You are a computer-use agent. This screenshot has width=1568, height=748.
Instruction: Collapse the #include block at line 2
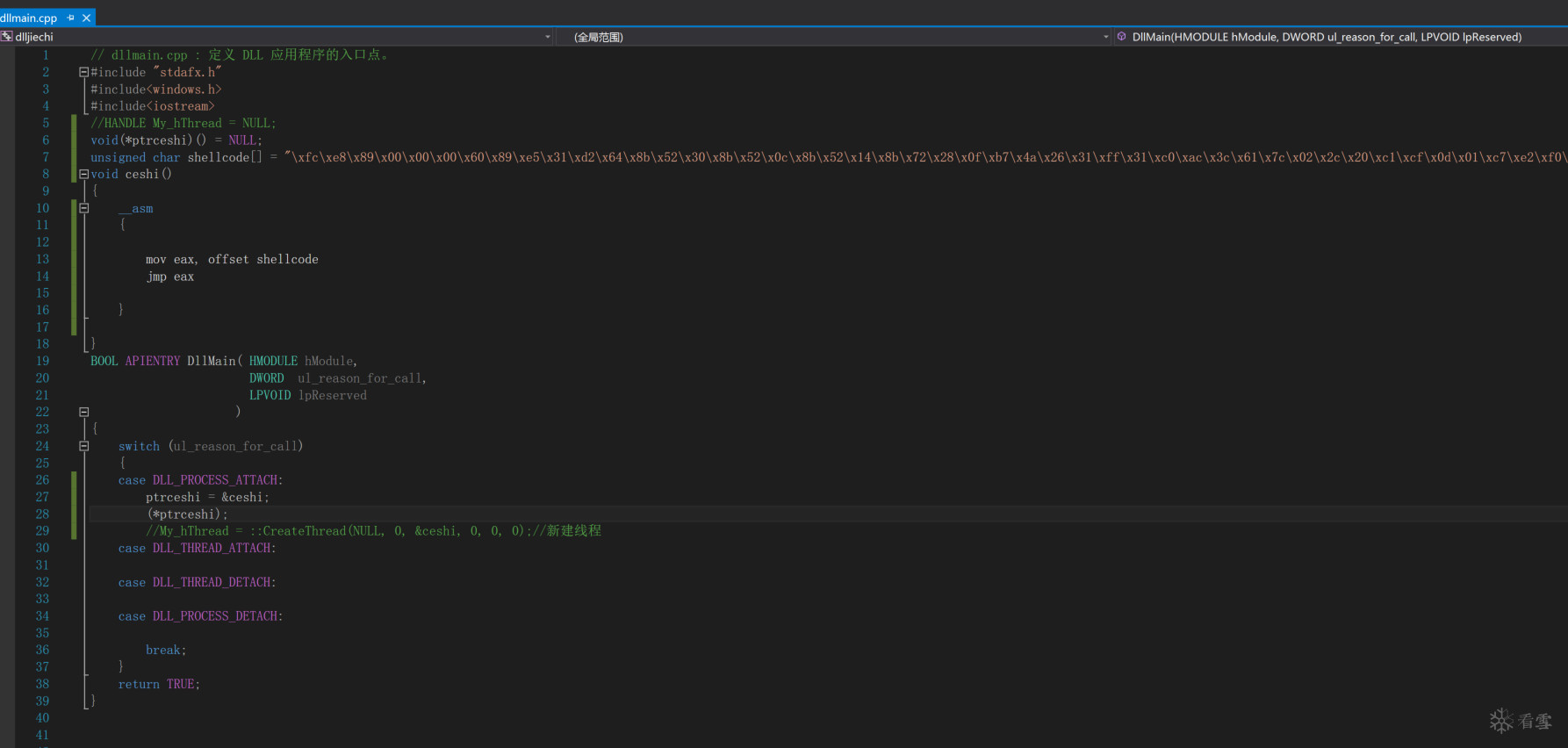pyautogui.click(x=83, y=73)
